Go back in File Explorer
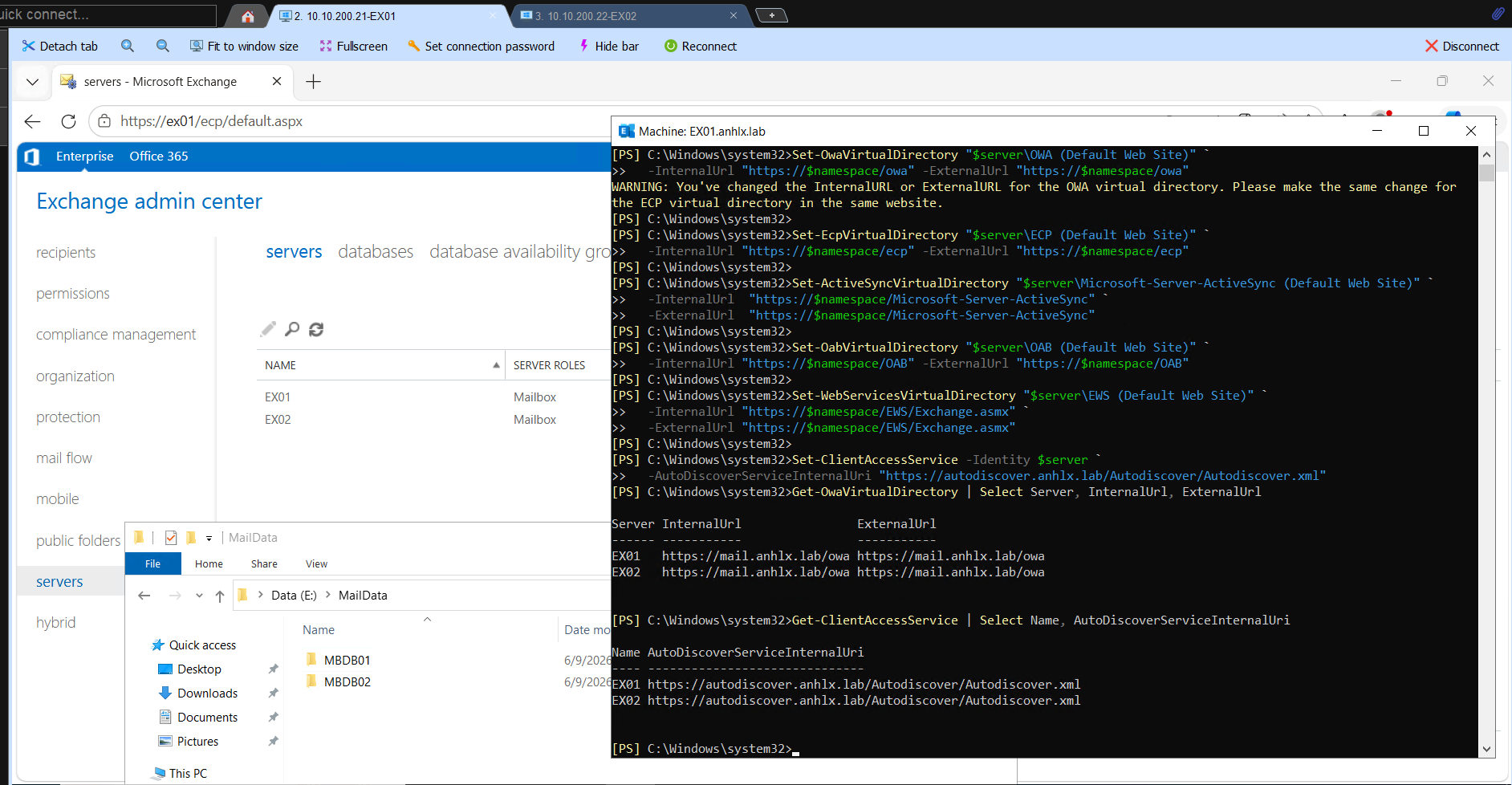The image size is (1512, 785). click(144, 596)
